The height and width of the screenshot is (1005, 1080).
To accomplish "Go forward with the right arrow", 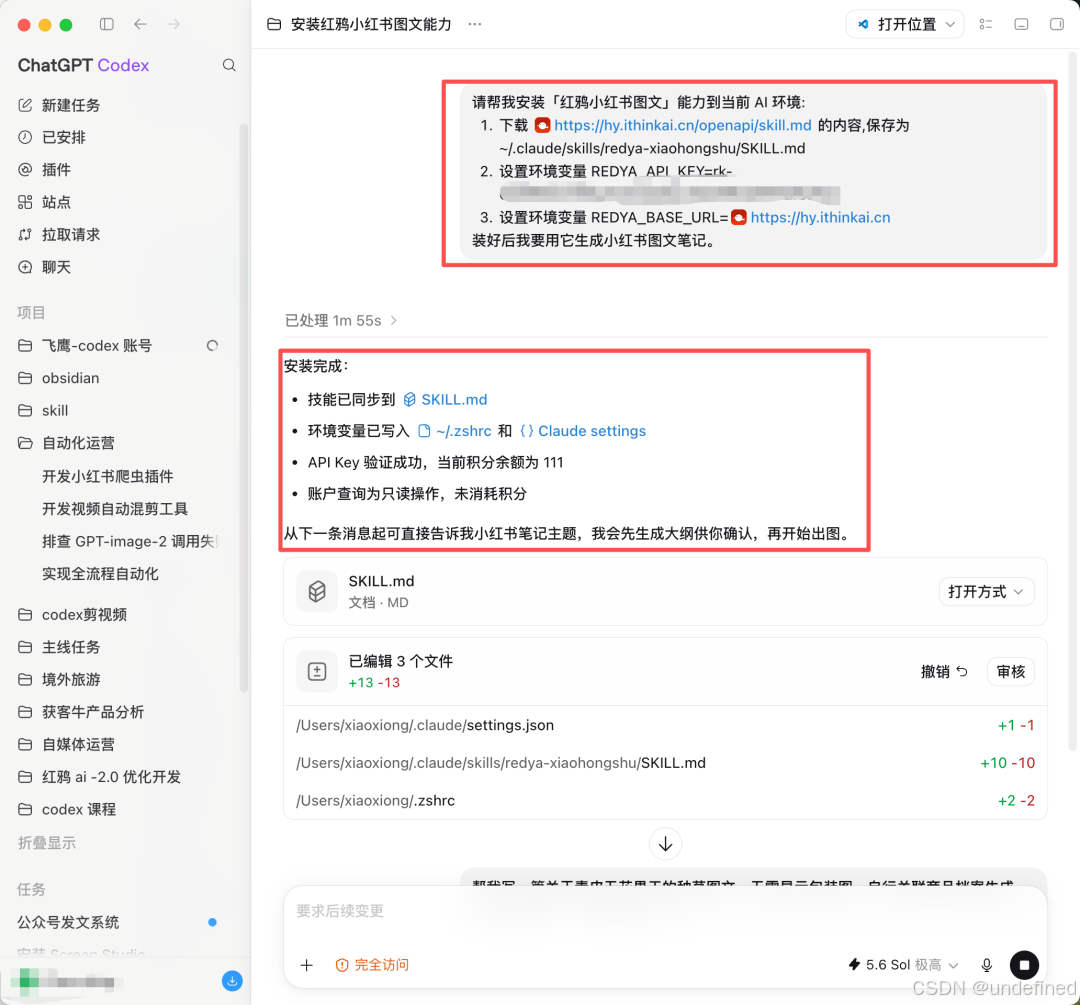I will (174, 24).
